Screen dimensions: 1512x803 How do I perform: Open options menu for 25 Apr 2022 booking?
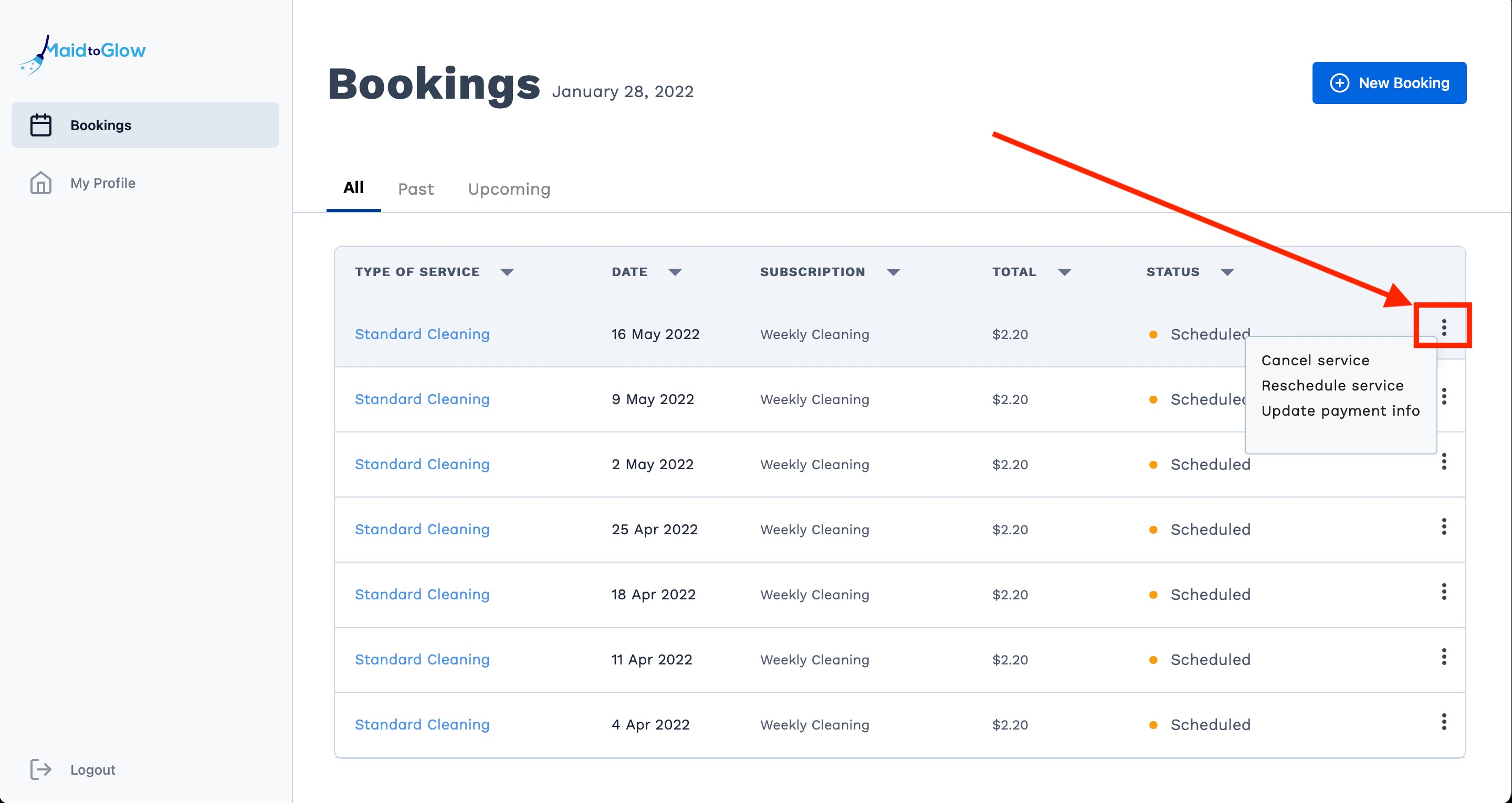(x=1444, y=526)
